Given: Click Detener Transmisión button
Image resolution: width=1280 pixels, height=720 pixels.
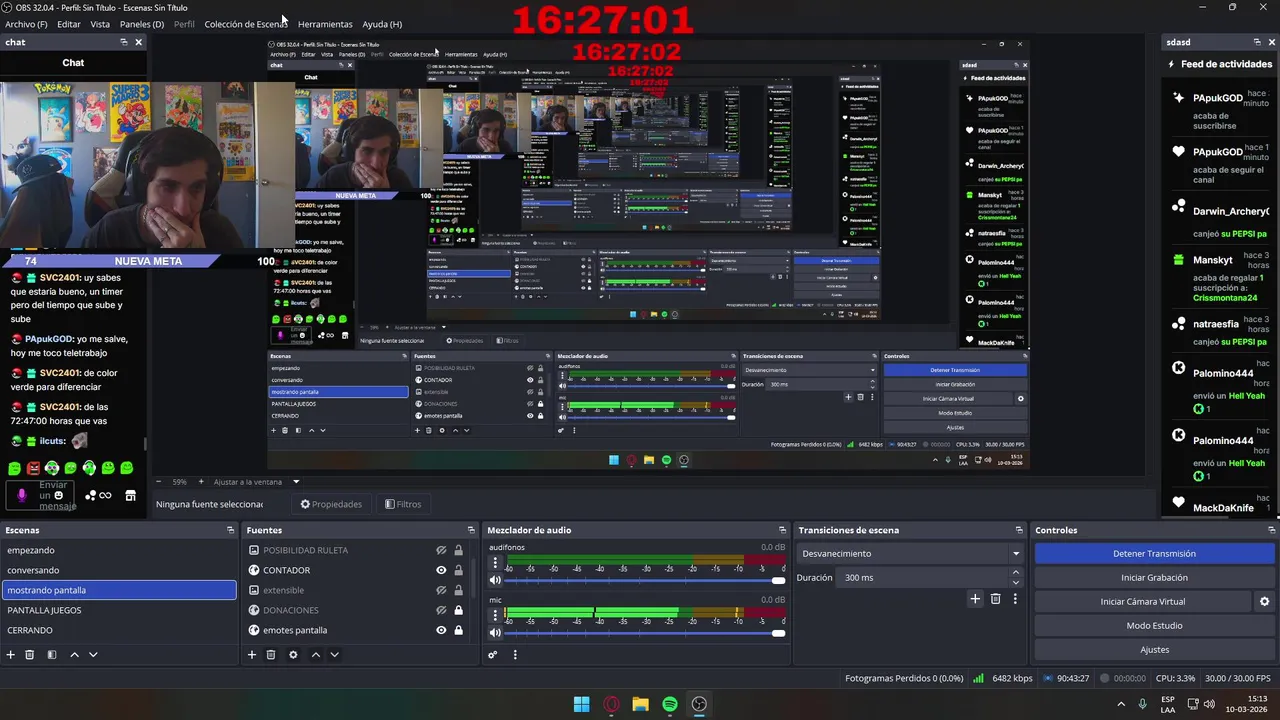Looking at the screenshot, I should 1154,553.
